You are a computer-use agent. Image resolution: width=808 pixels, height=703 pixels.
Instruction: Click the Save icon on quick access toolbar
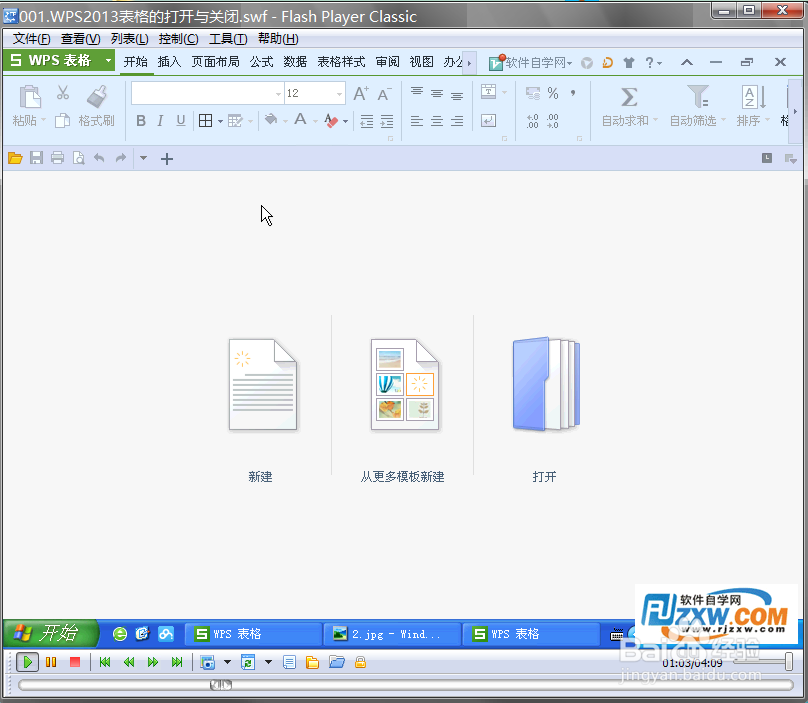[36, 158]
